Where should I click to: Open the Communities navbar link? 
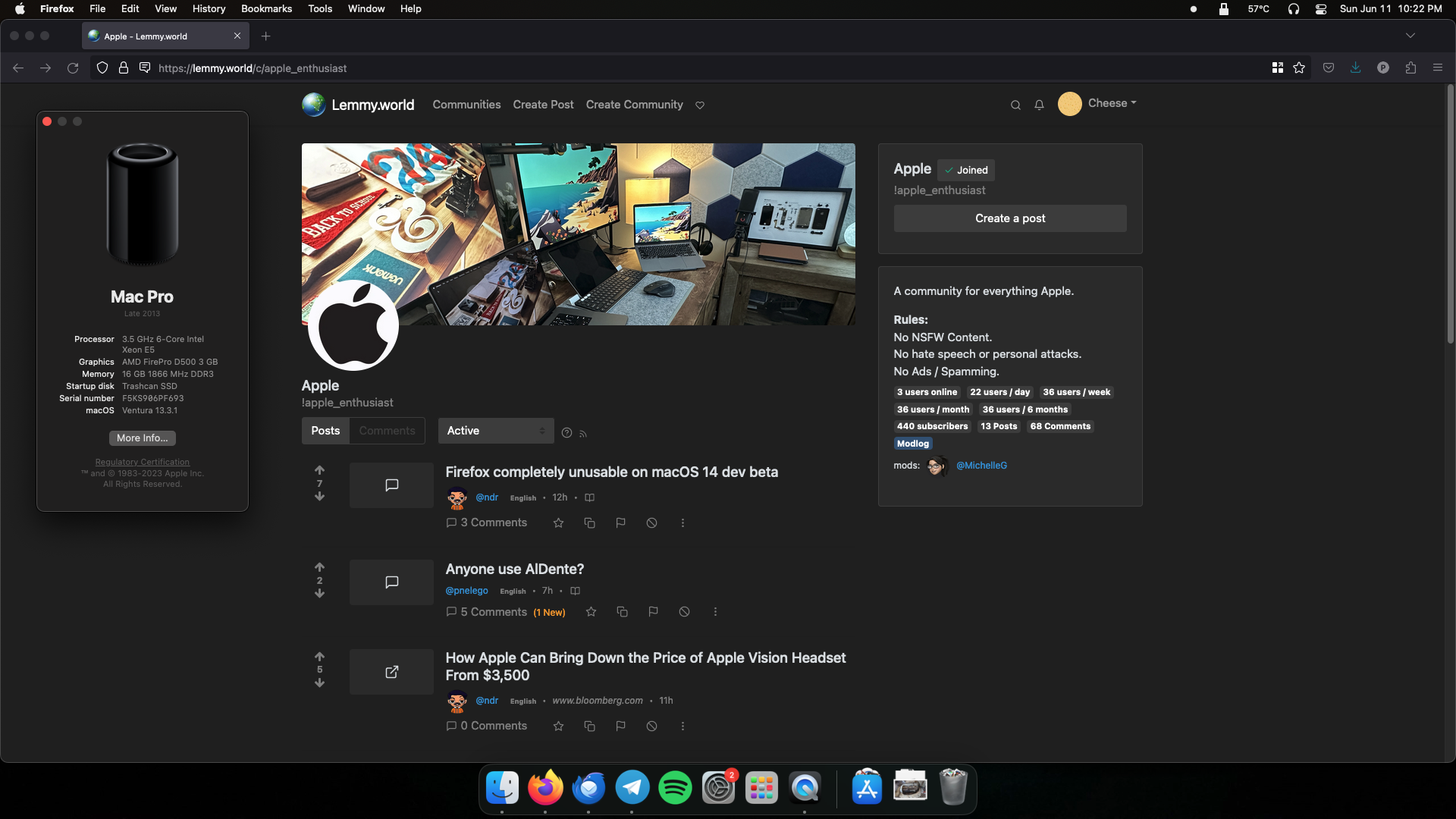click(466, 105)
